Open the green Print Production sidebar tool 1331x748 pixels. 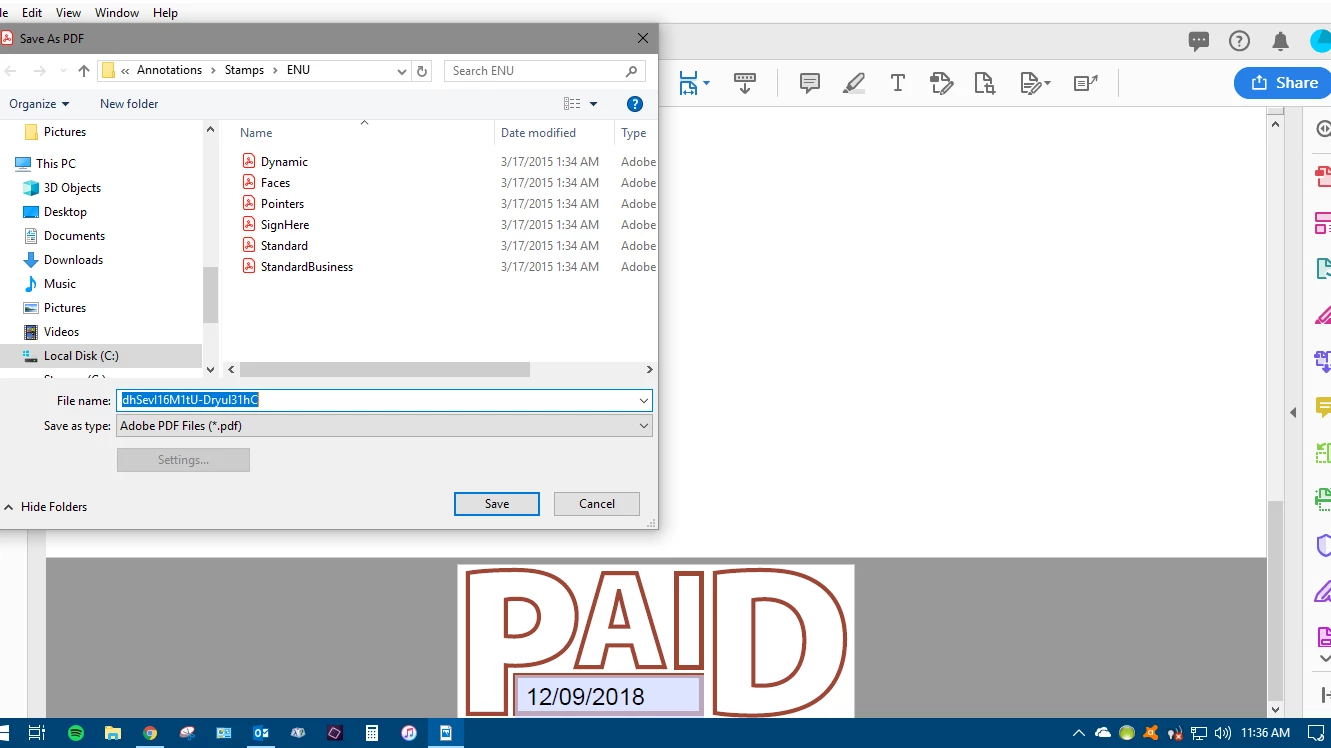coord(1323,499)
